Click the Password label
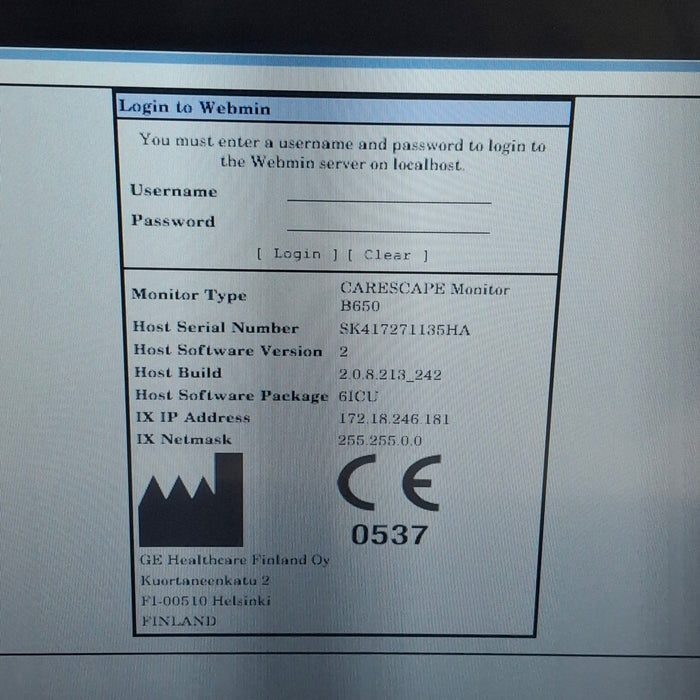The width and height of the screenshot is (700, 700). pos(172,221)
